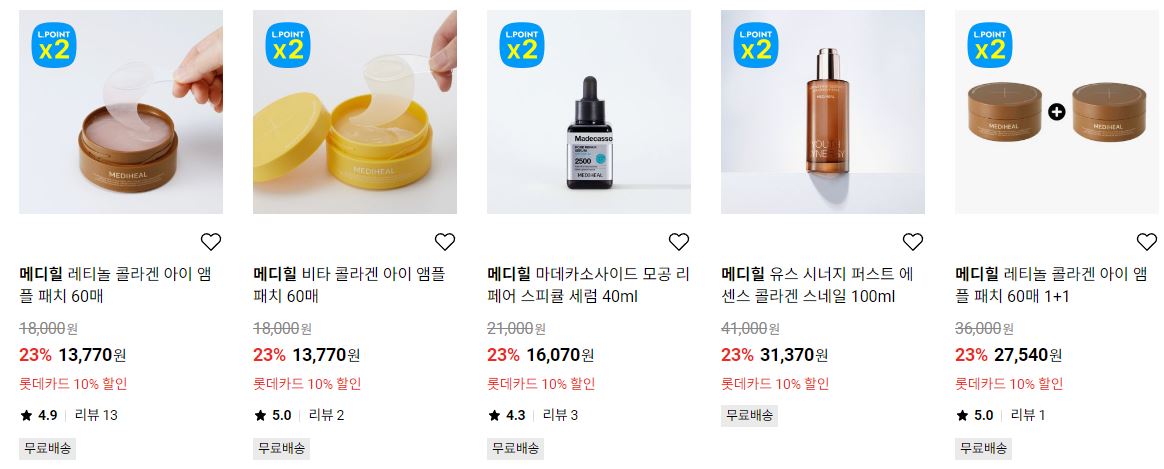
Task: Click L.POINT x2 badge on brown eye patch
Action: tap(53, 45)
